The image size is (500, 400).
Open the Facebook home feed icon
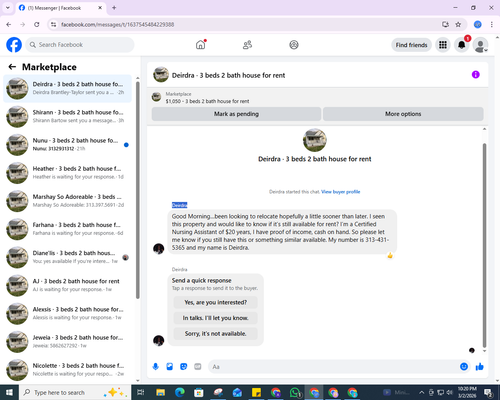pos(201,45)
